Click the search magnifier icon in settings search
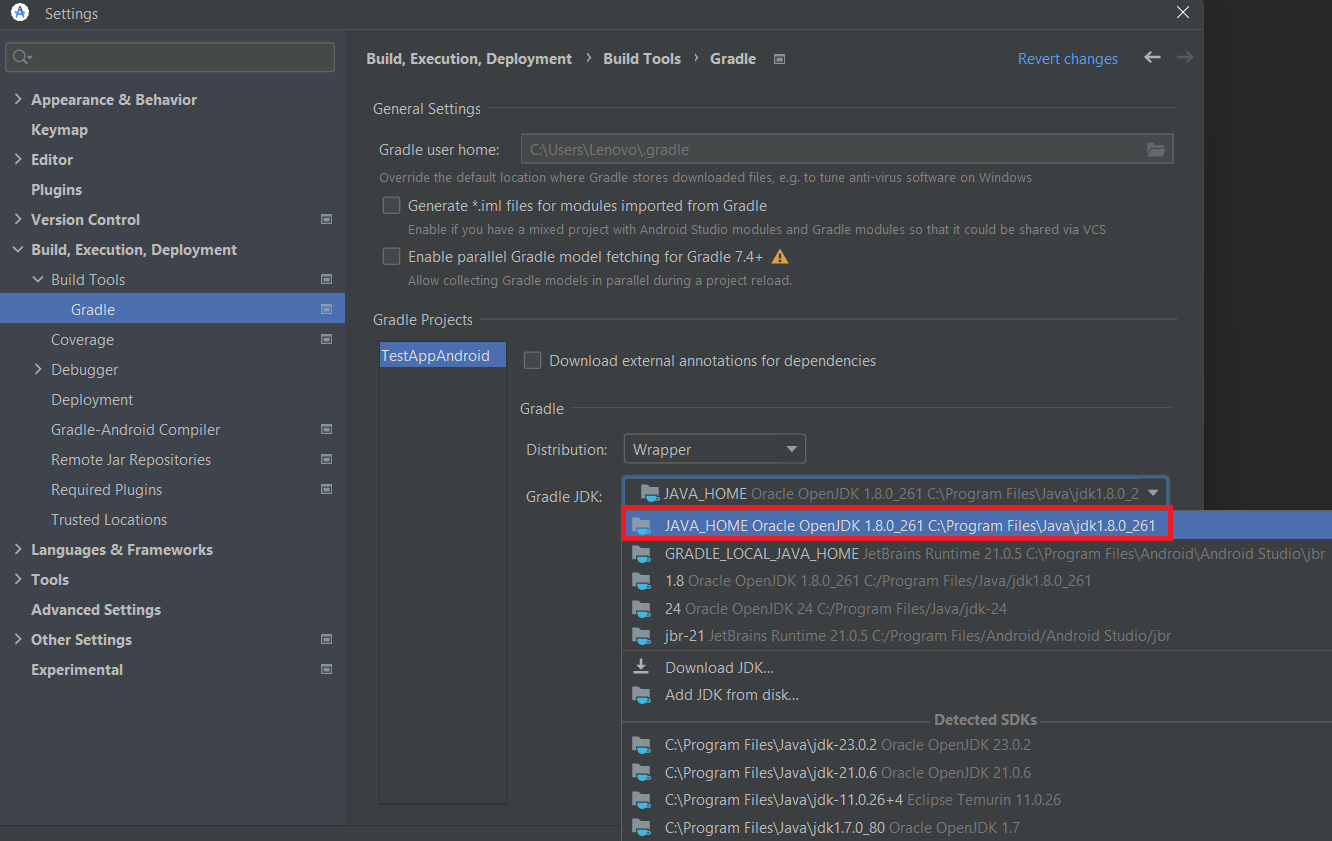This screenshot has height=841, width=1332. click(21, 57)
